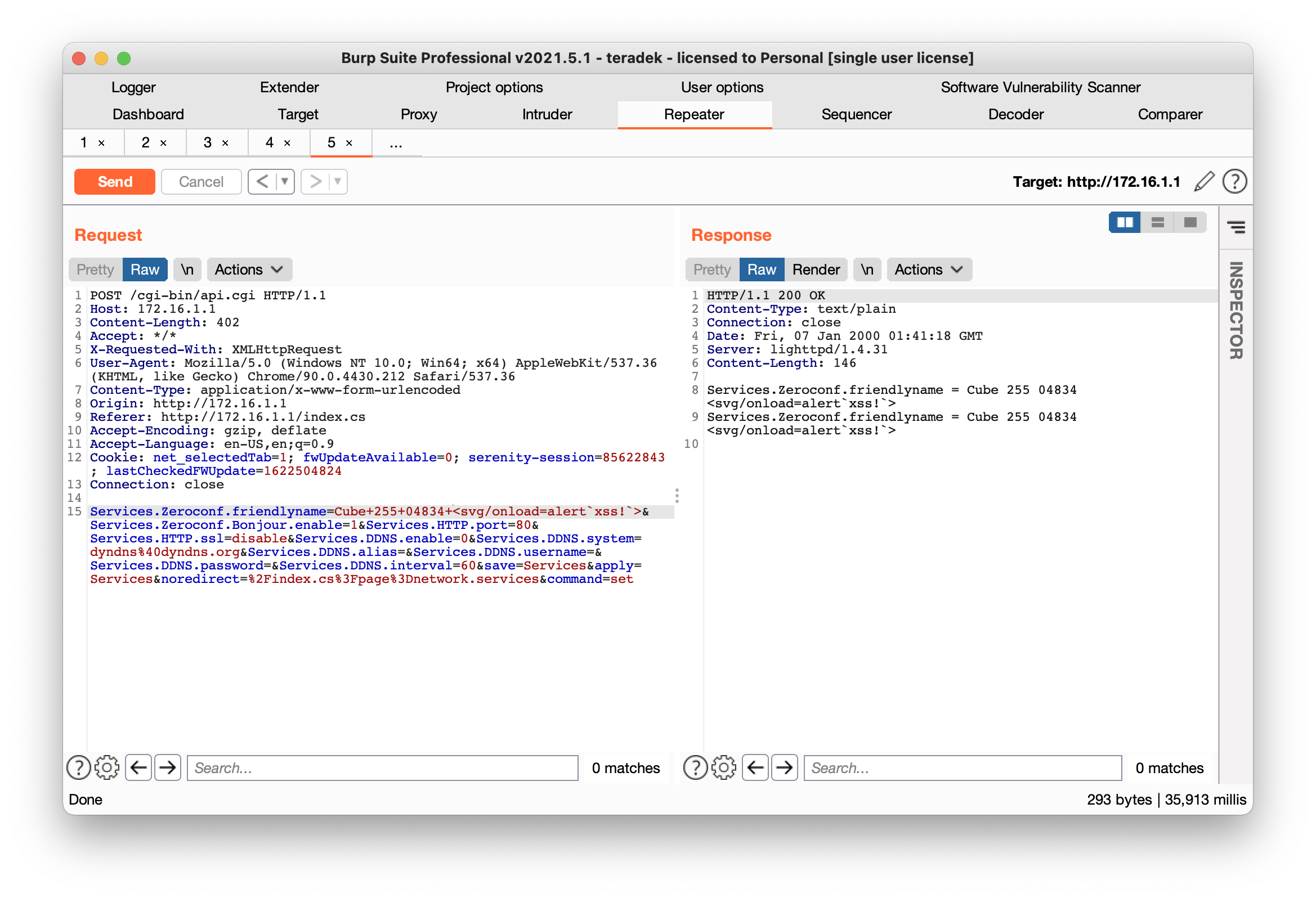
Task: Jump to previous Request search match
Action: point(138,768)
